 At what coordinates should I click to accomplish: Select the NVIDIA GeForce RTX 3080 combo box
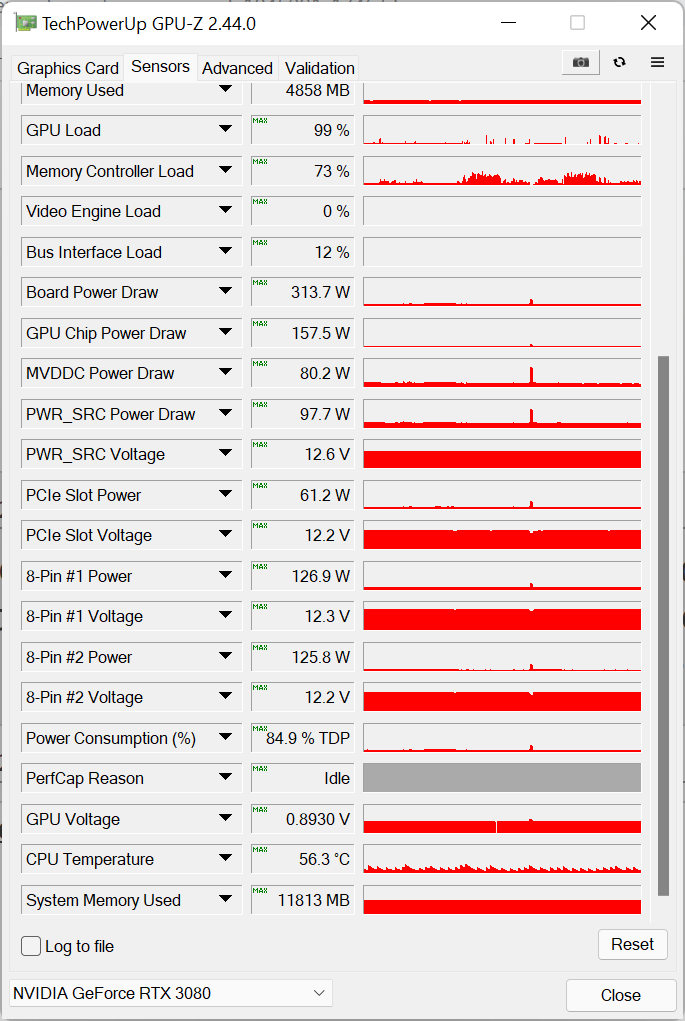point(170,993)
